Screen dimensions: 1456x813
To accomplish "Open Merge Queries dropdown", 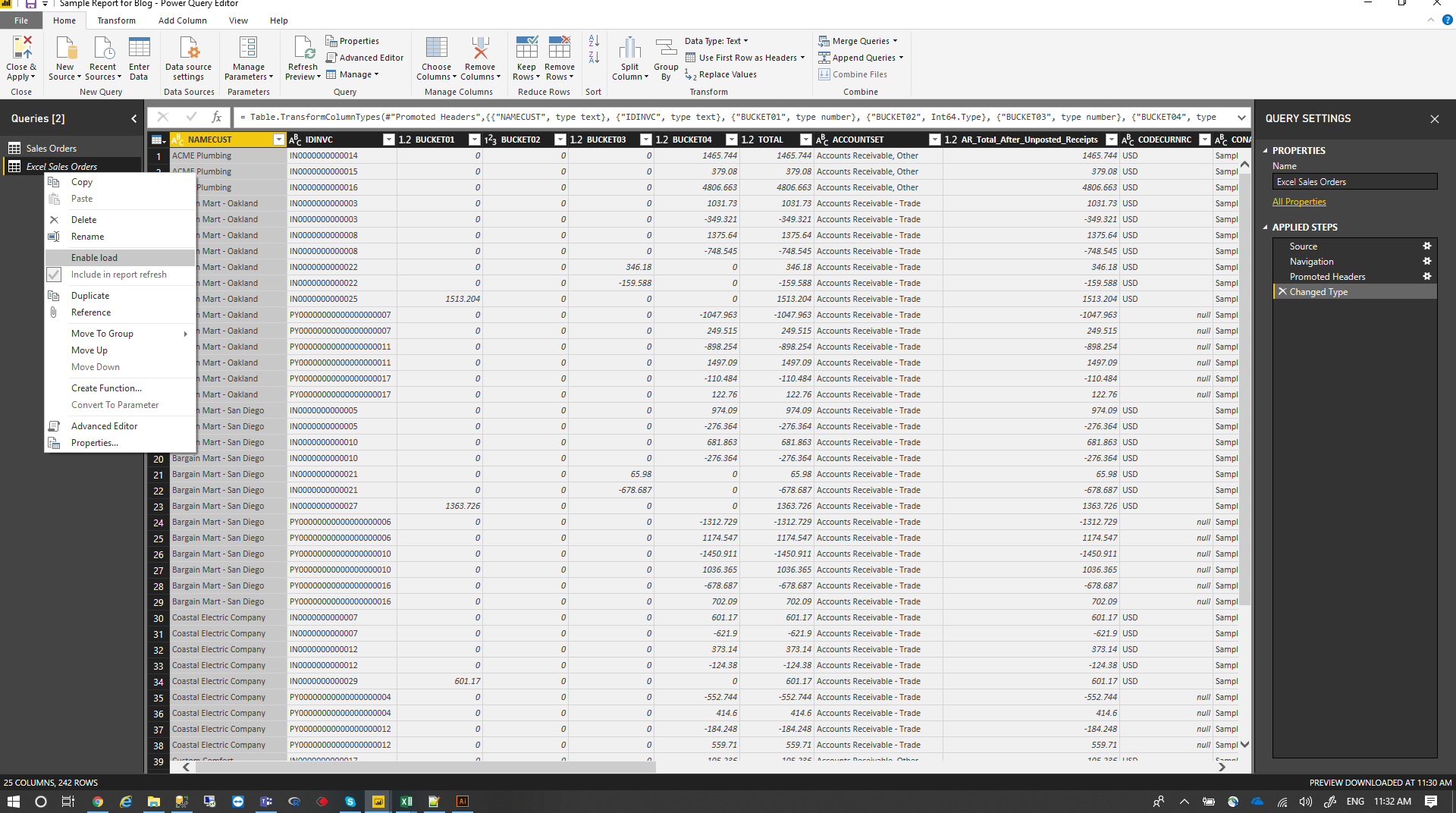I will [x=858, y=41].
